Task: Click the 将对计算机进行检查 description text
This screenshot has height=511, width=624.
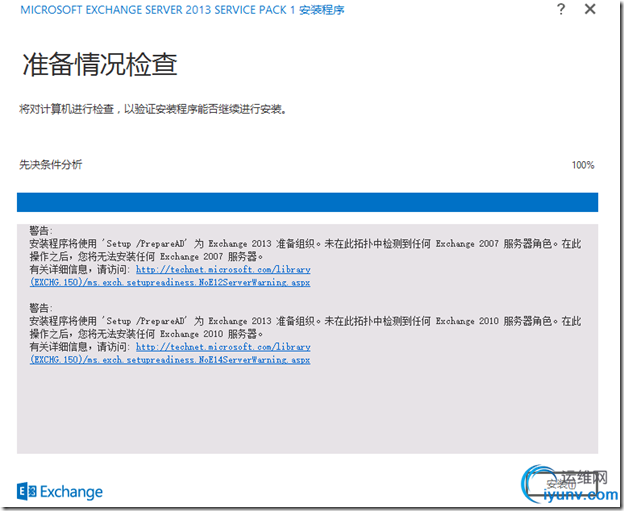Action: (152, 109)
